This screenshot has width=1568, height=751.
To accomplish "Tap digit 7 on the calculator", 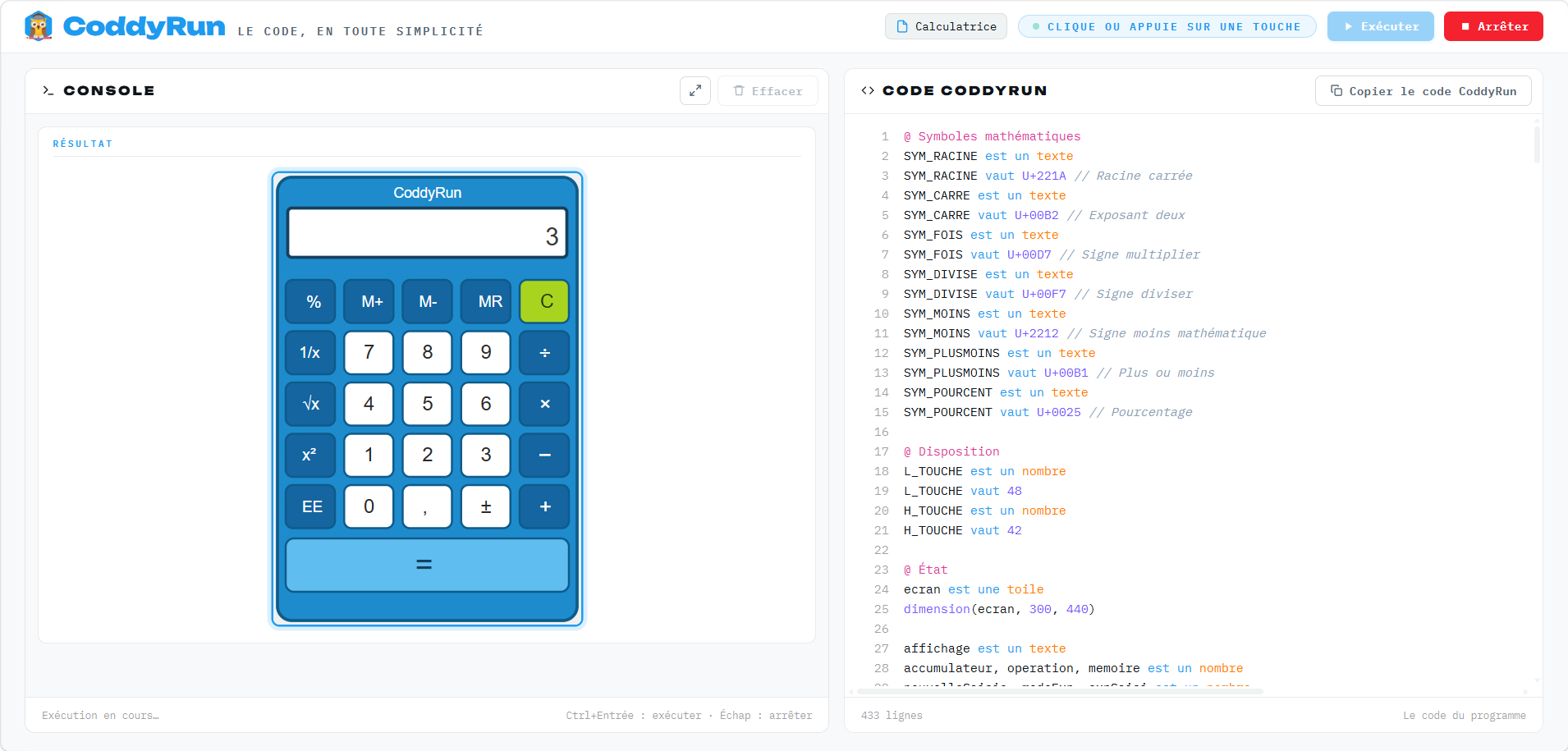I will click(369, 352).
